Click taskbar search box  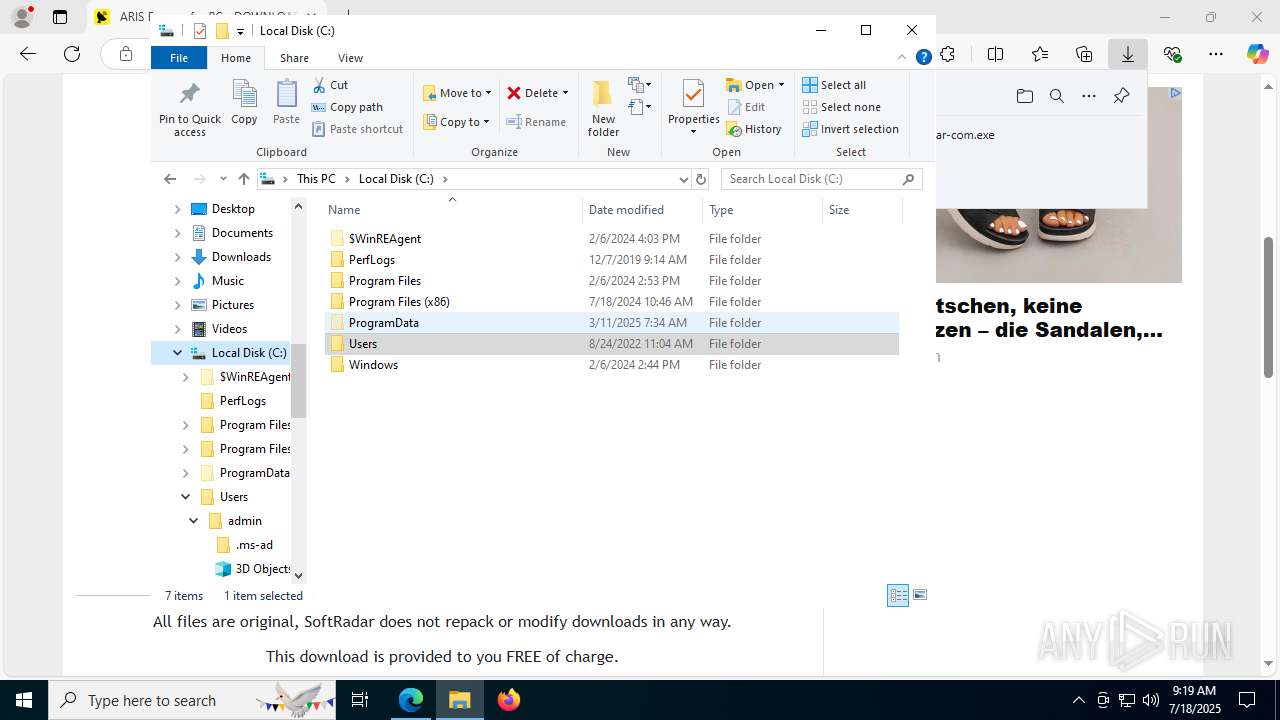[x=192, y=700]
